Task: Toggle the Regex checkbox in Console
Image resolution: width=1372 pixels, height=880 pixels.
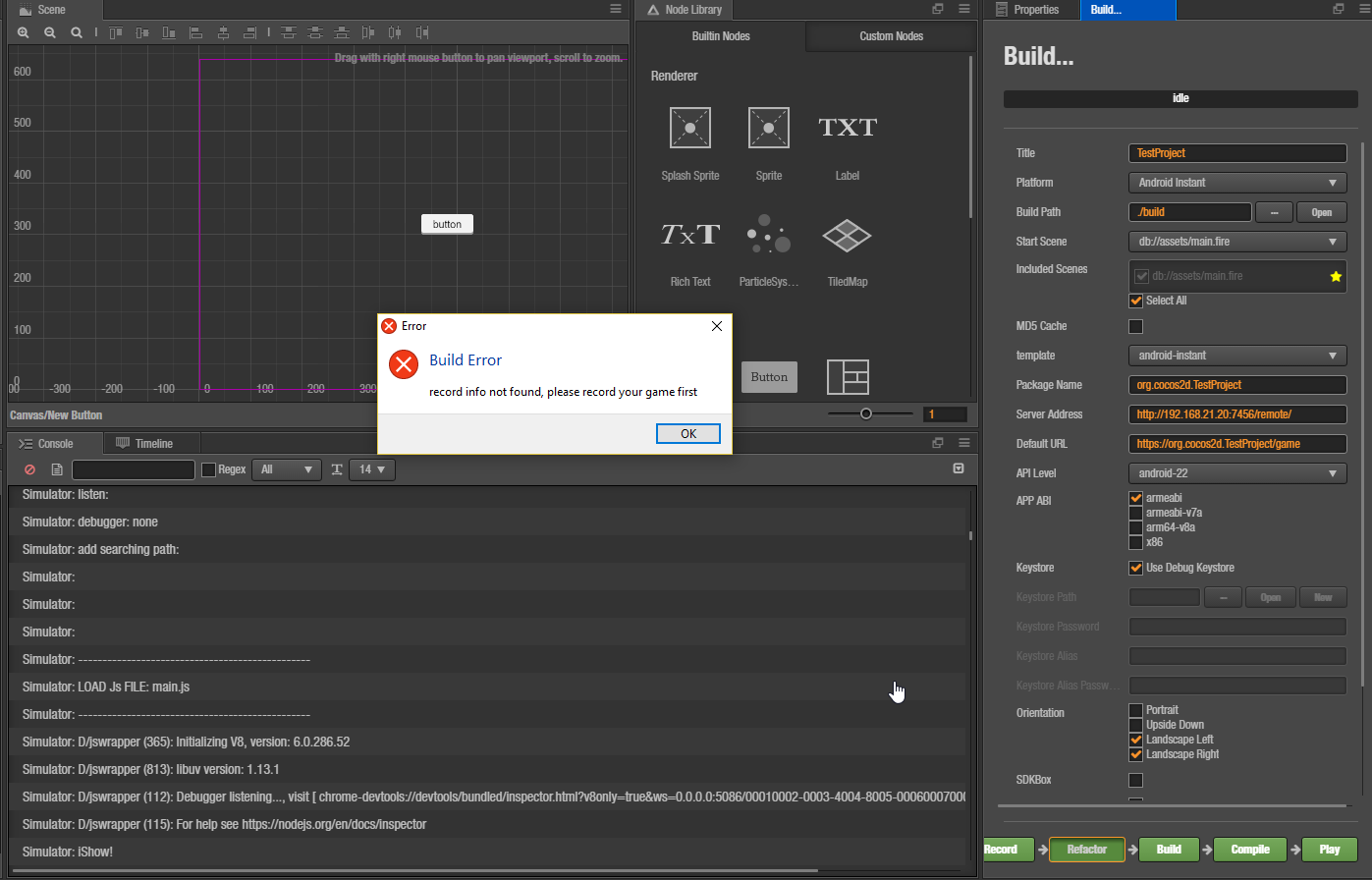Action: click(x=208, y=469)
